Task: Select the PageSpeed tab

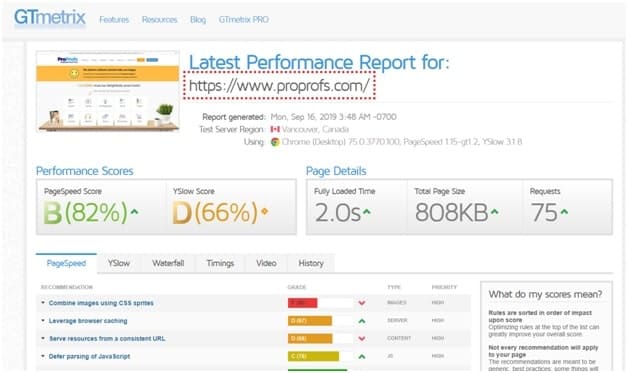Action: click(66, 263)
